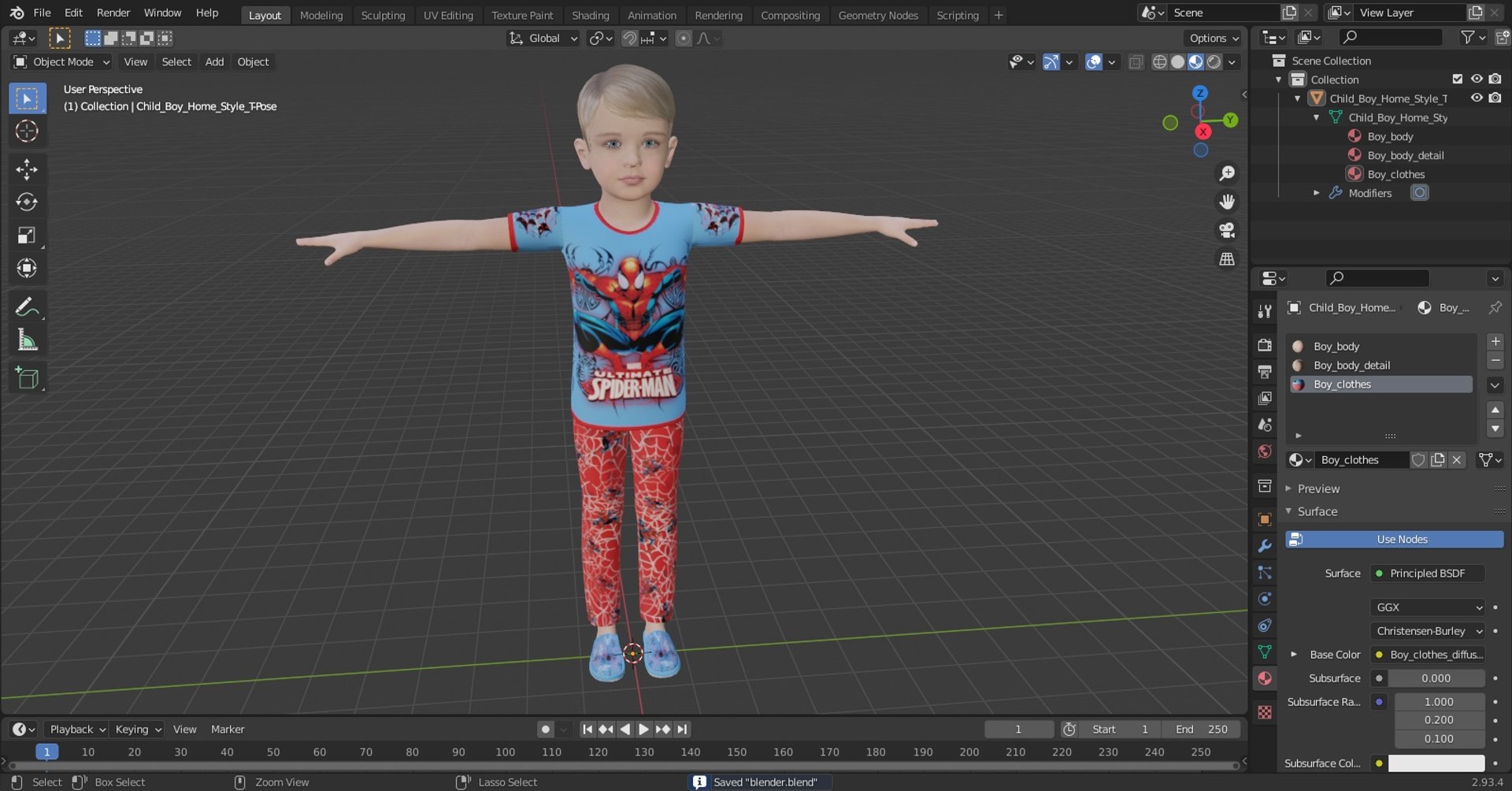Open the Output properties tab
Screen dimensions: 1512x791
[1265, 371]
